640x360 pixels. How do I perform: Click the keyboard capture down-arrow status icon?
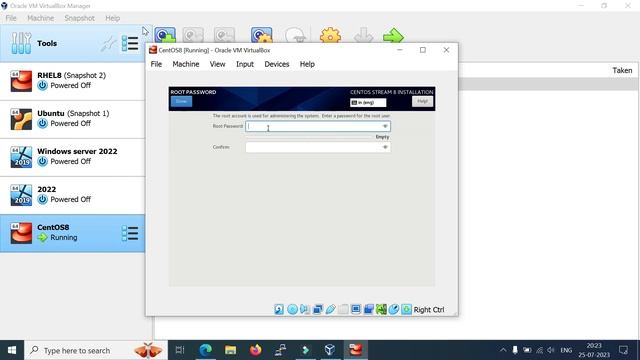click(x=407, y=309)
